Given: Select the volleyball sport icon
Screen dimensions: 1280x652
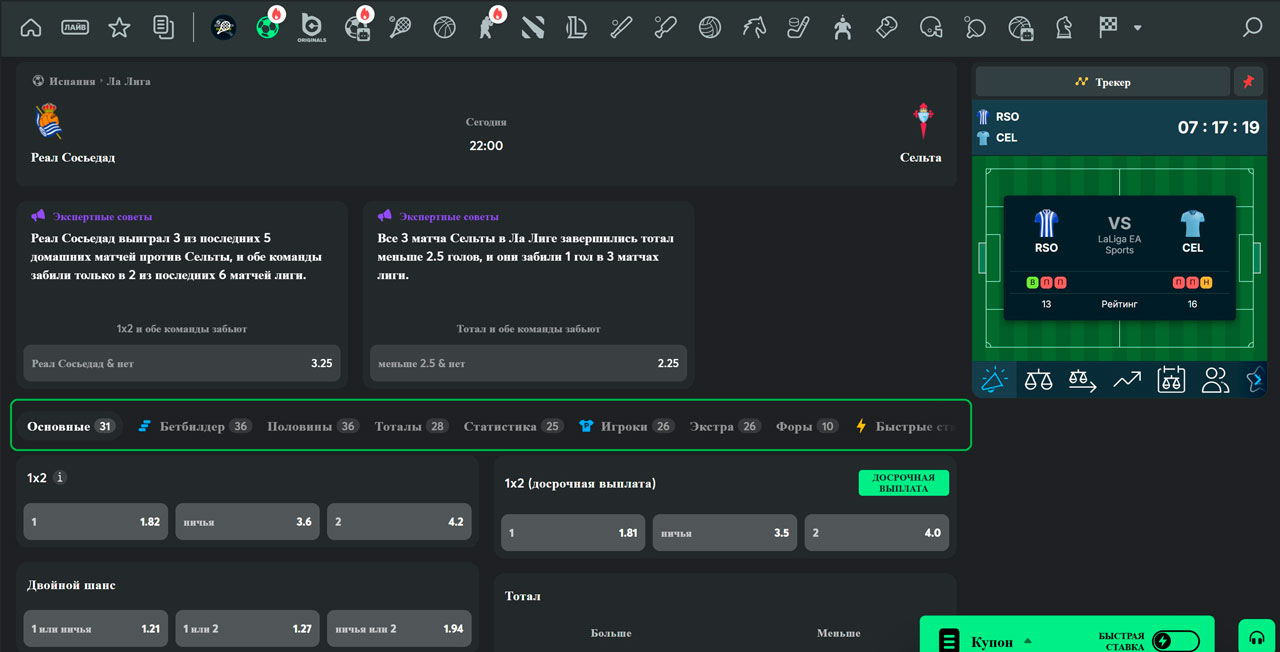Looking at the screenshot, I should click(x=710, y=28).
